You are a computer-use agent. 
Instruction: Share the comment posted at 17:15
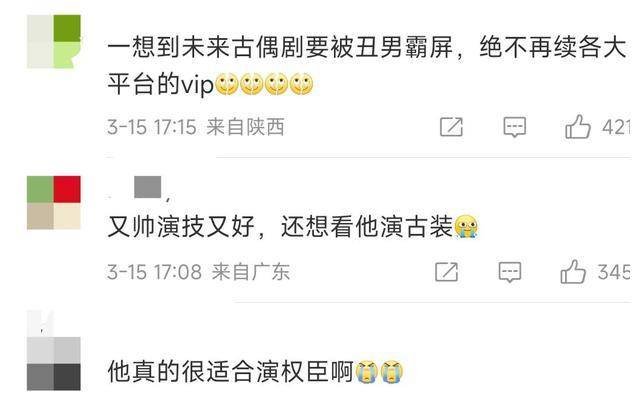click(451, 127)
